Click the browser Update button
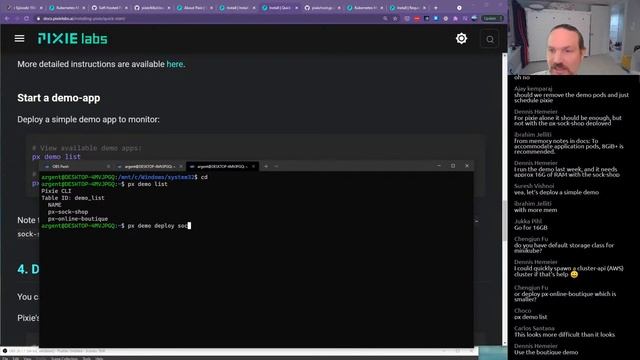The image size is (640, 360). (x=491, y=18)
